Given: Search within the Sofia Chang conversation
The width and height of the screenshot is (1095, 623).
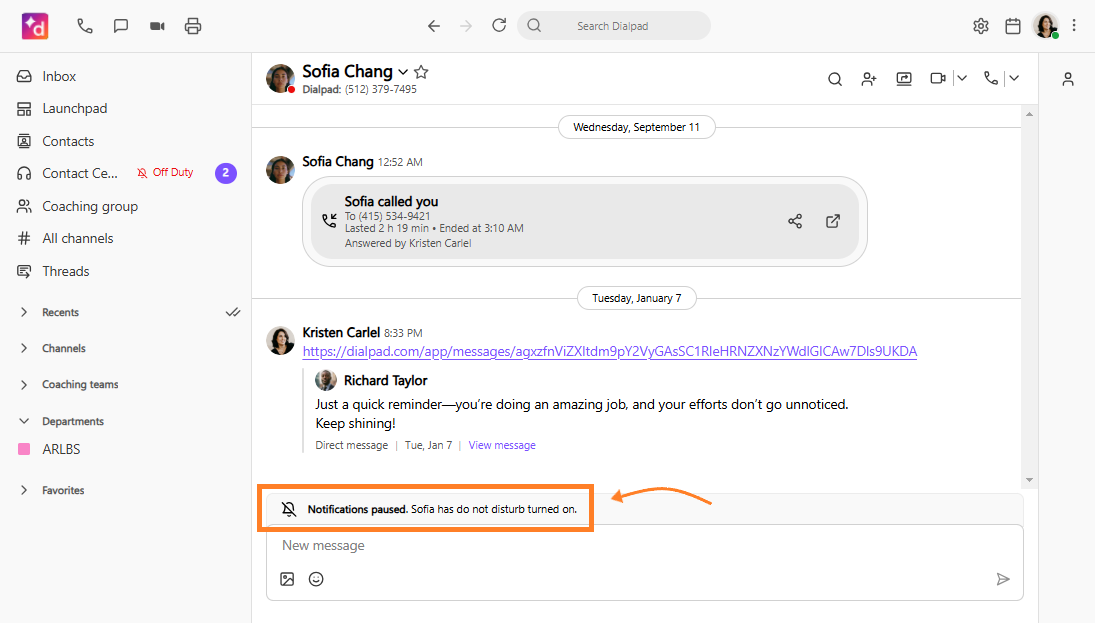Looking at the screenshot, I should point(835,79).
